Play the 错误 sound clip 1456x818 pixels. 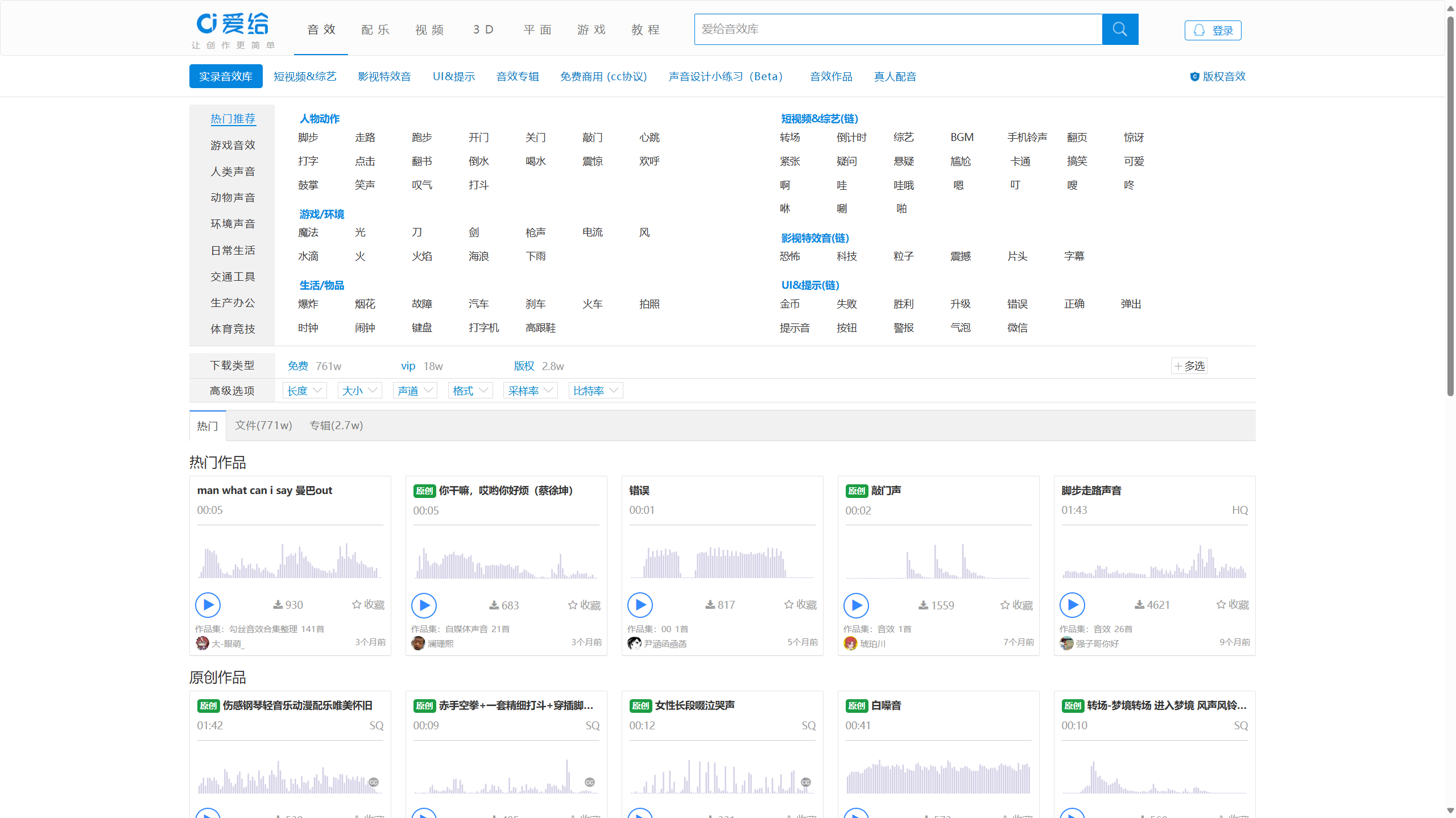tap(640, 605)
